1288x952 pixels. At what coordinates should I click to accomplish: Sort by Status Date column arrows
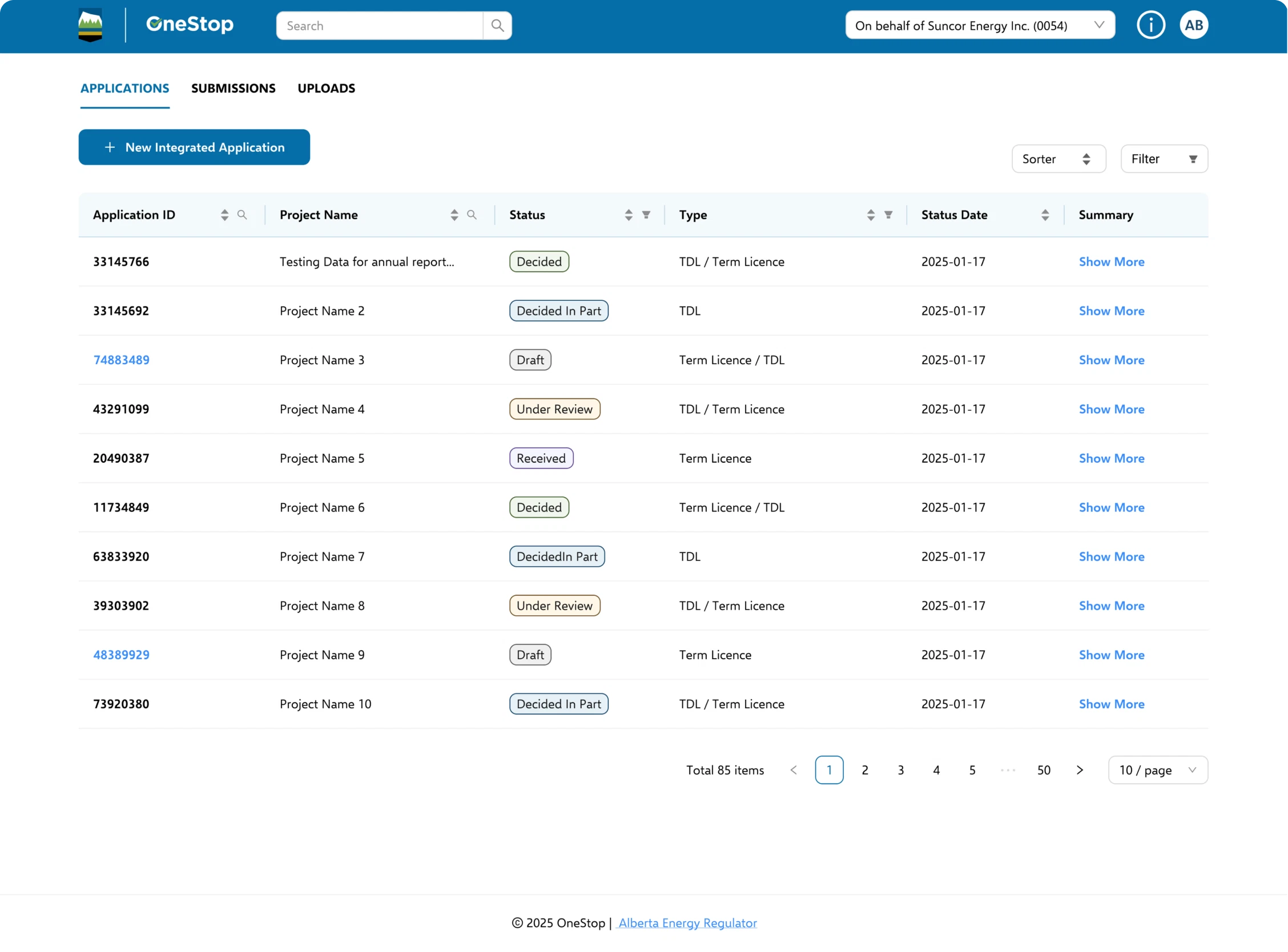1045,215
